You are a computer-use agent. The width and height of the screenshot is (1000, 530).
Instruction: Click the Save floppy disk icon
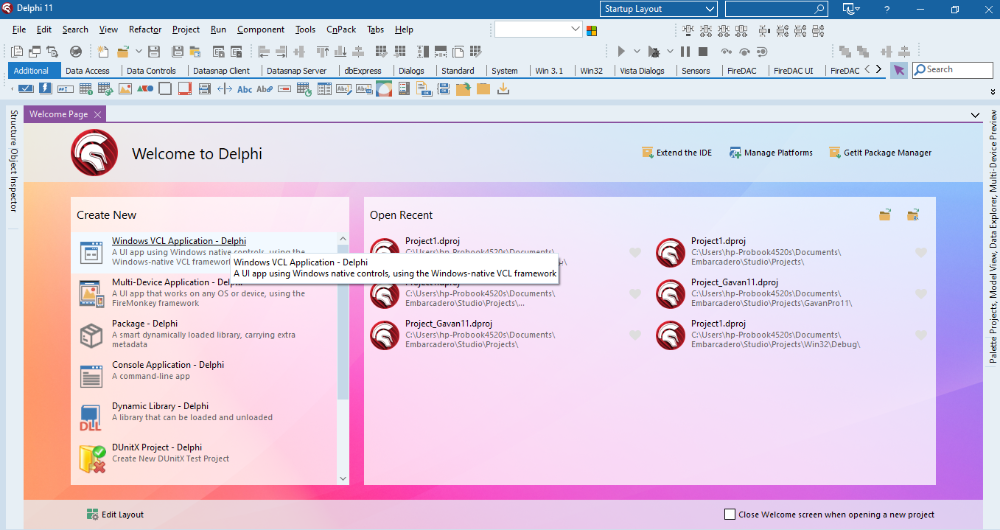coord(154,52)
